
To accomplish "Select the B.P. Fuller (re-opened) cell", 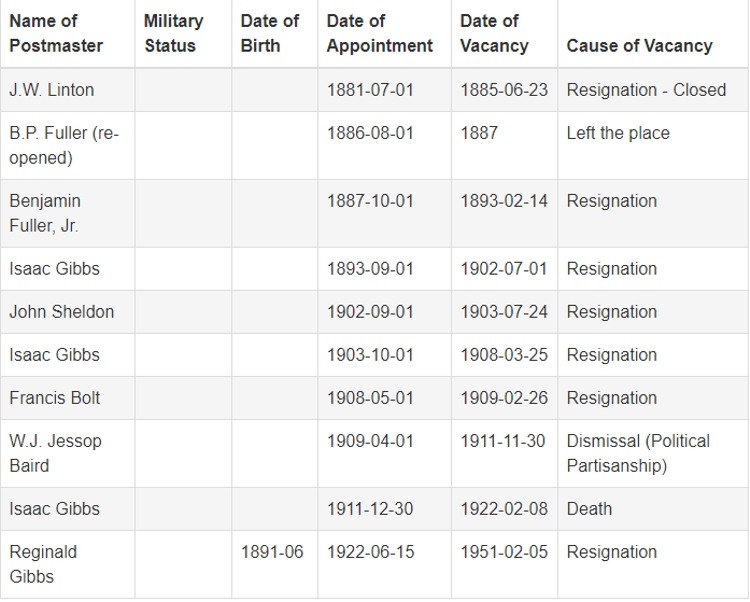I will [x=67, y=145].
